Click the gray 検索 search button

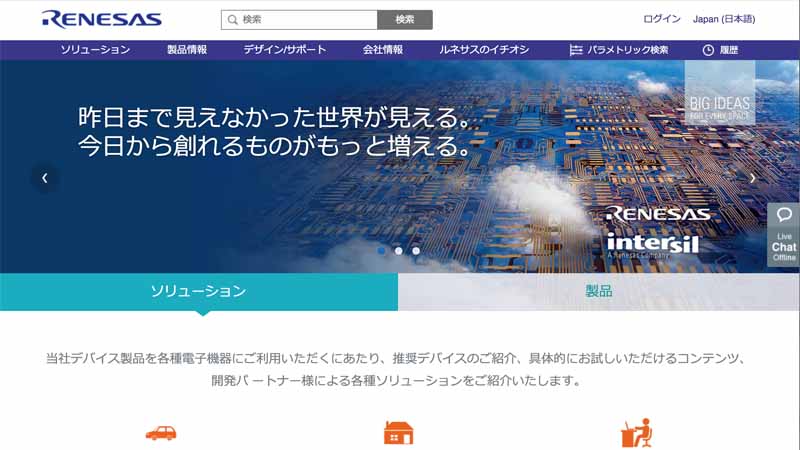point(405,20)
